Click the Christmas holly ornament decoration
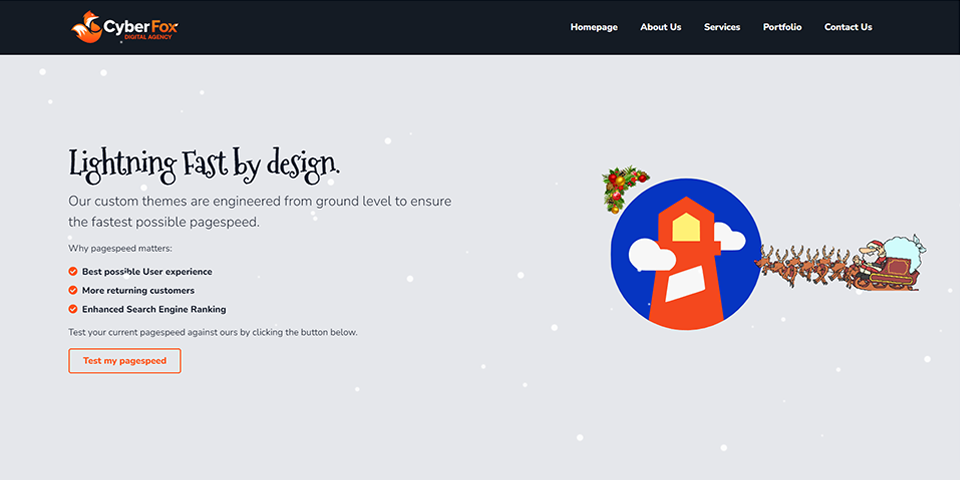 tap(624, 189)
